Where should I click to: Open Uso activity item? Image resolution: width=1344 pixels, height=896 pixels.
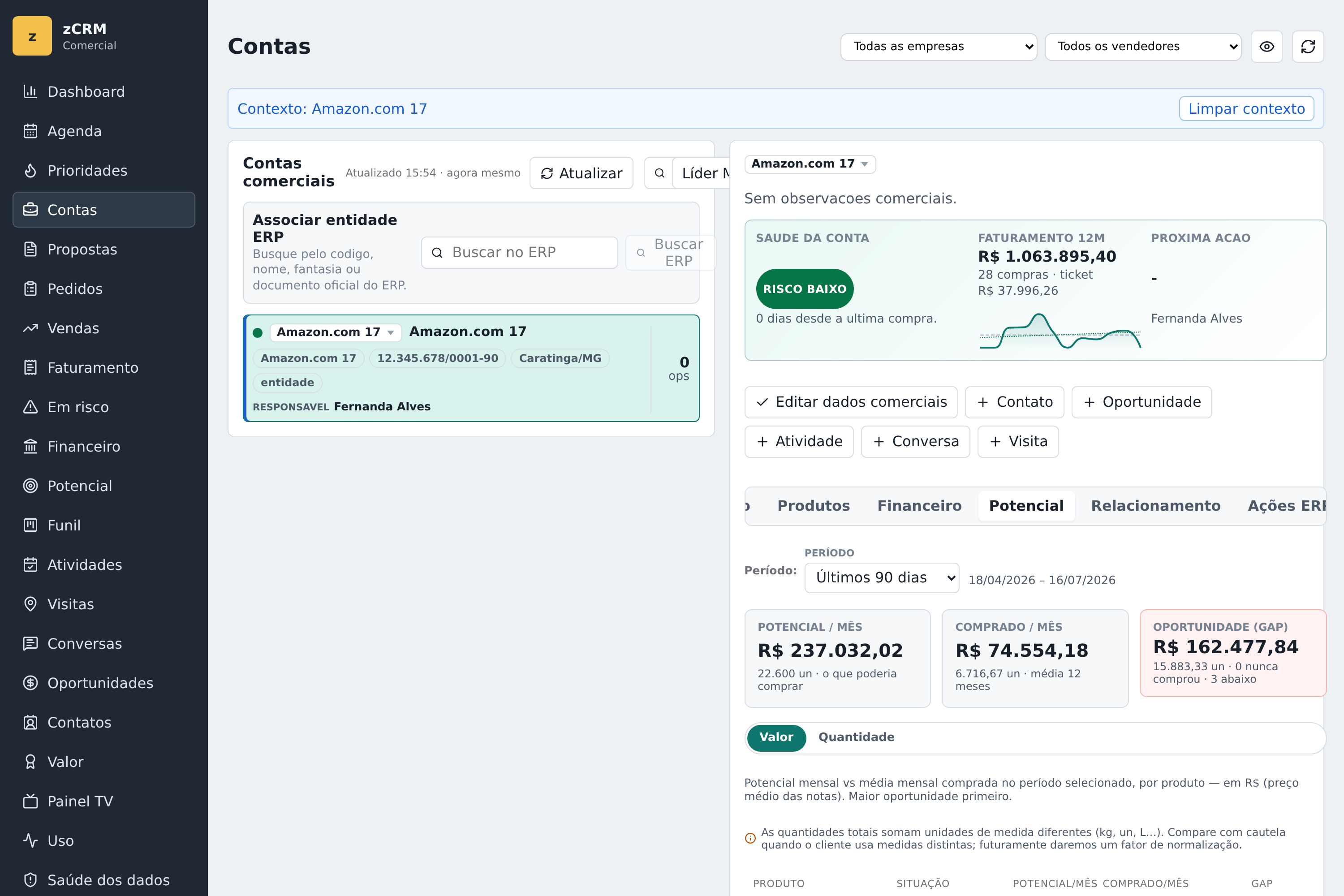pos(103,840)
